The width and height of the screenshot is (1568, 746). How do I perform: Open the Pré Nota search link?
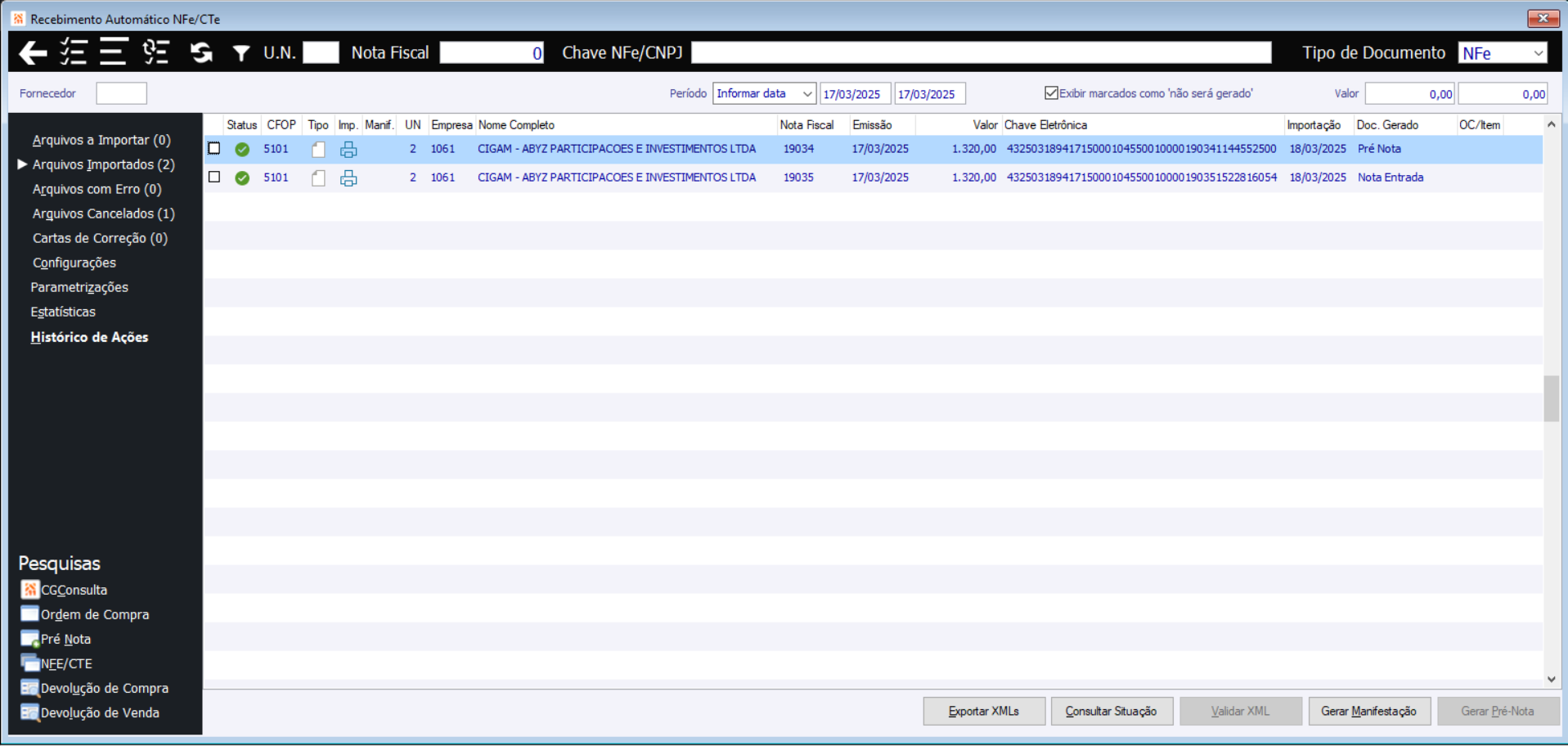65,639
